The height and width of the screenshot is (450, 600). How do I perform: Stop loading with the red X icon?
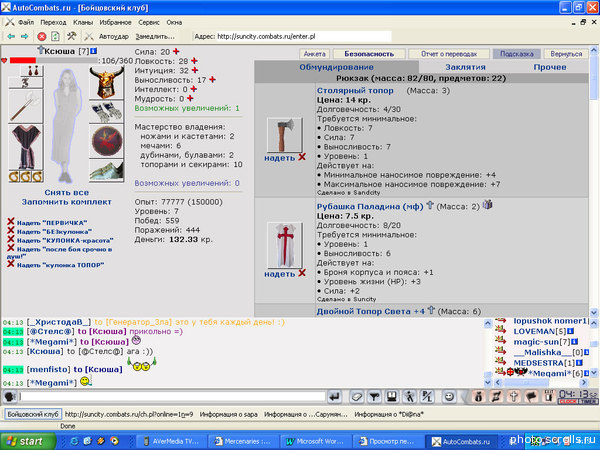(42, 36)
